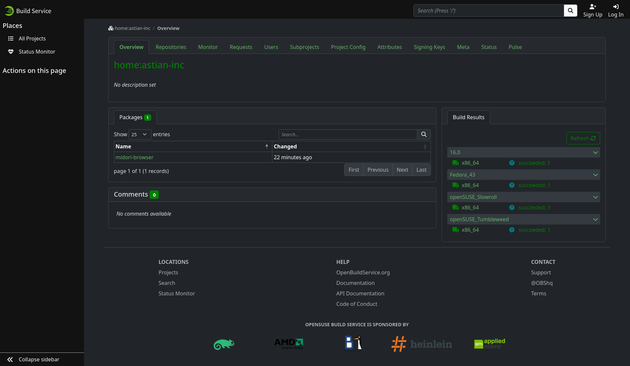The image size is (630, 366).
Task: Open the Users tab
Action: click(x=271, y=47)
